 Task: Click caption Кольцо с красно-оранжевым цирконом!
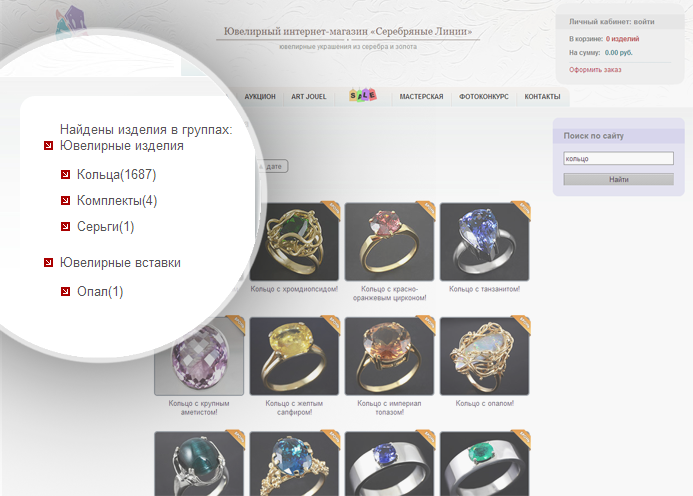pos(389,294)
